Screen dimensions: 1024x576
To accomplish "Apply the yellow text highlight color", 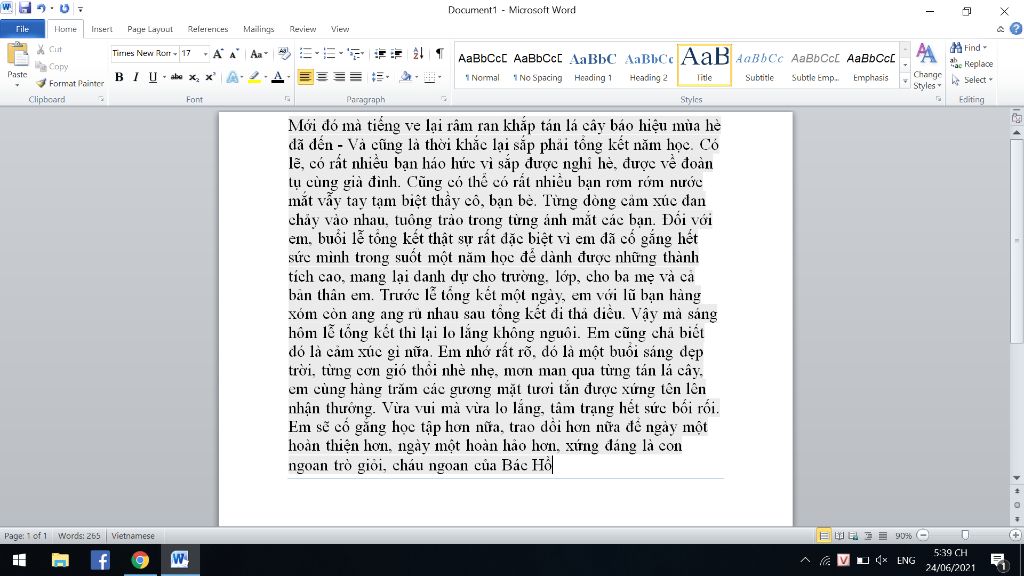I will point(254,77).
